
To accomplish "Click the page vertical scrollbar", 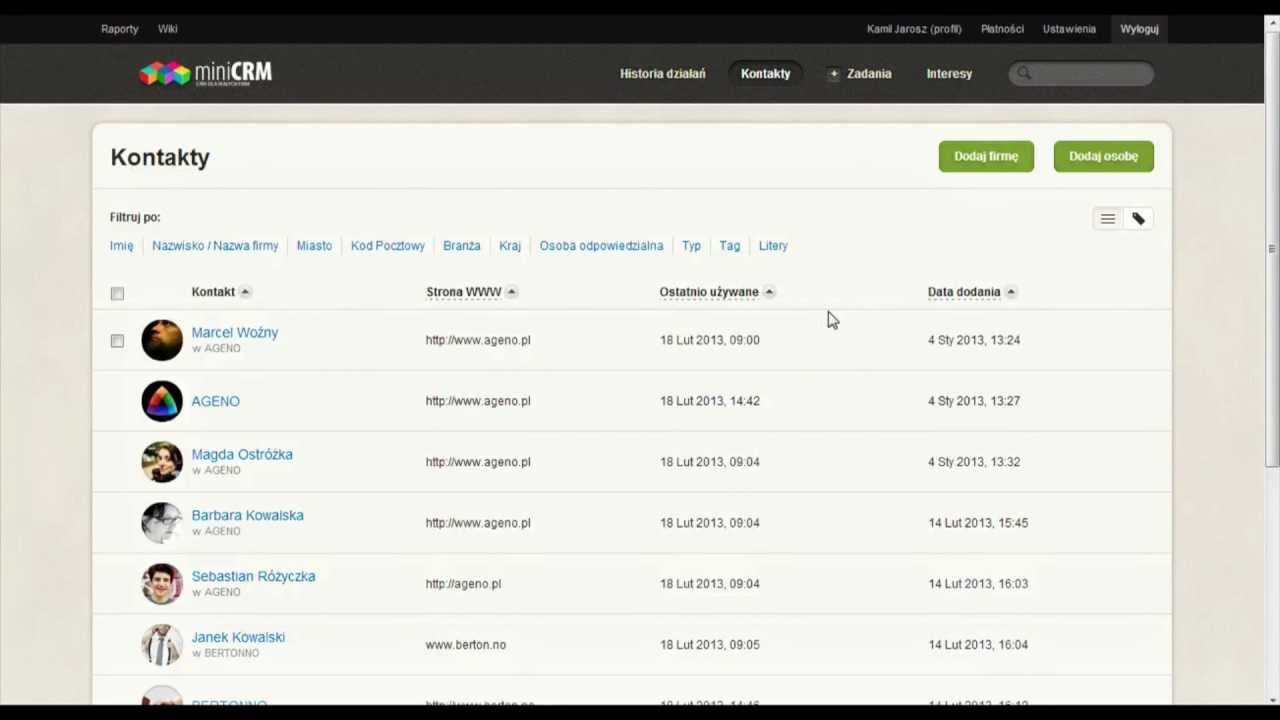I will click(x=1272, y=250).
